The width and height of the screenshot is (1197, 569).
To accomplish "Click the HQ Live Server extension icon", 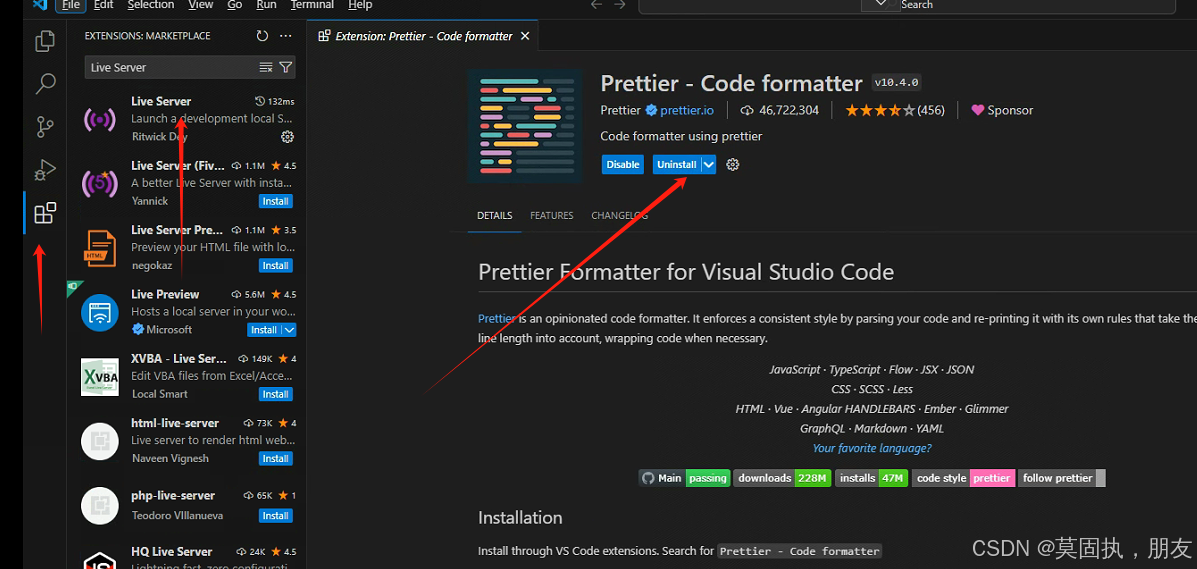I will pyautogui.click(x=99, y=560).
